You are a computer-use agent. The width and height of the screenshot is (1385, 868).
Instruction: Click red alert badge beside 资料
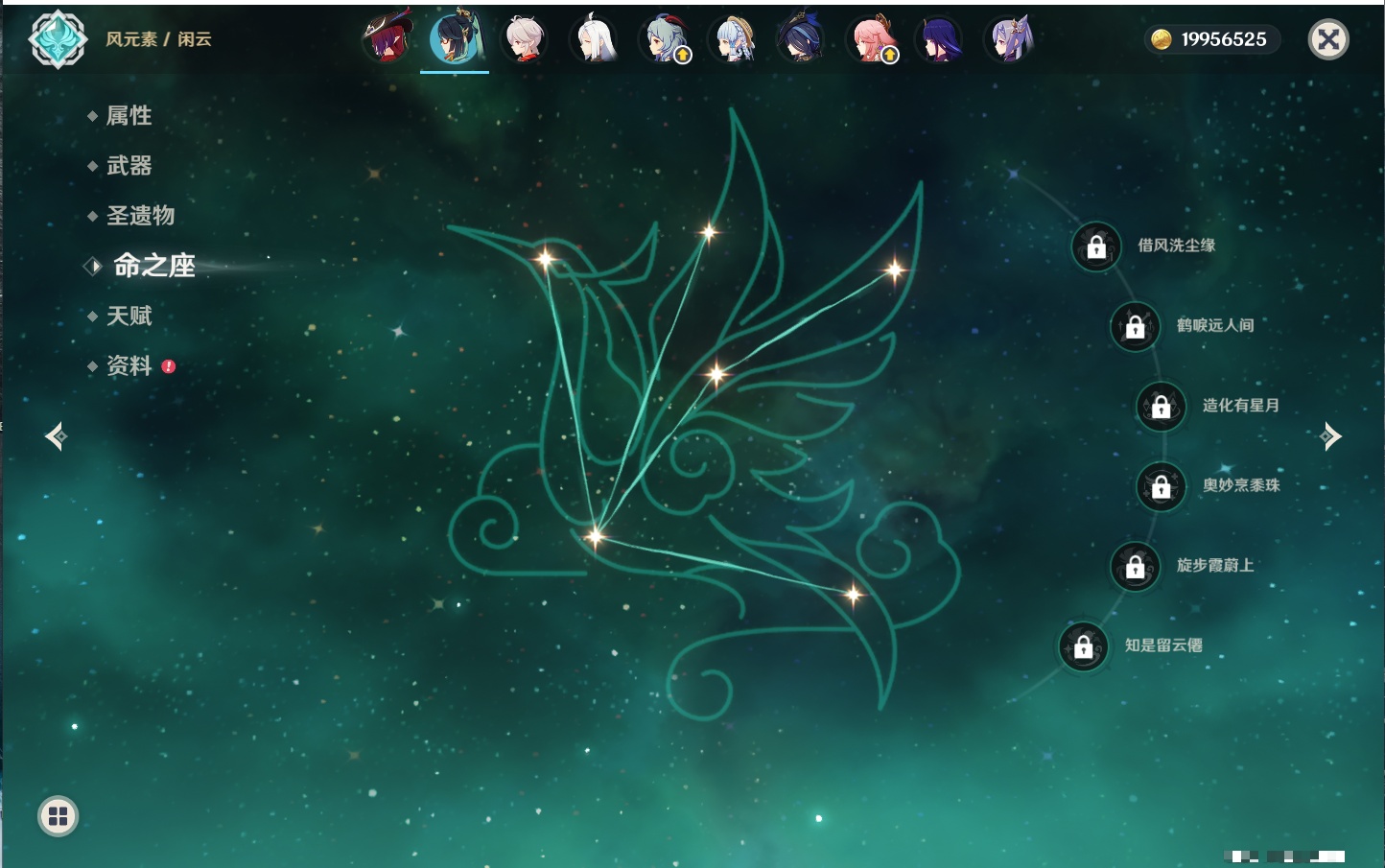(x=169, y=366)
